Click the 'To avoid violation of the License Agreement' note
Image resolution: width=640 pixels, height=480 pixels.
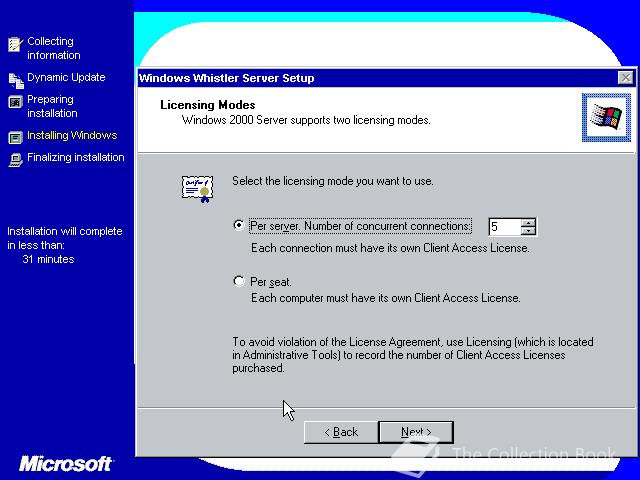[x=413, y=355]
